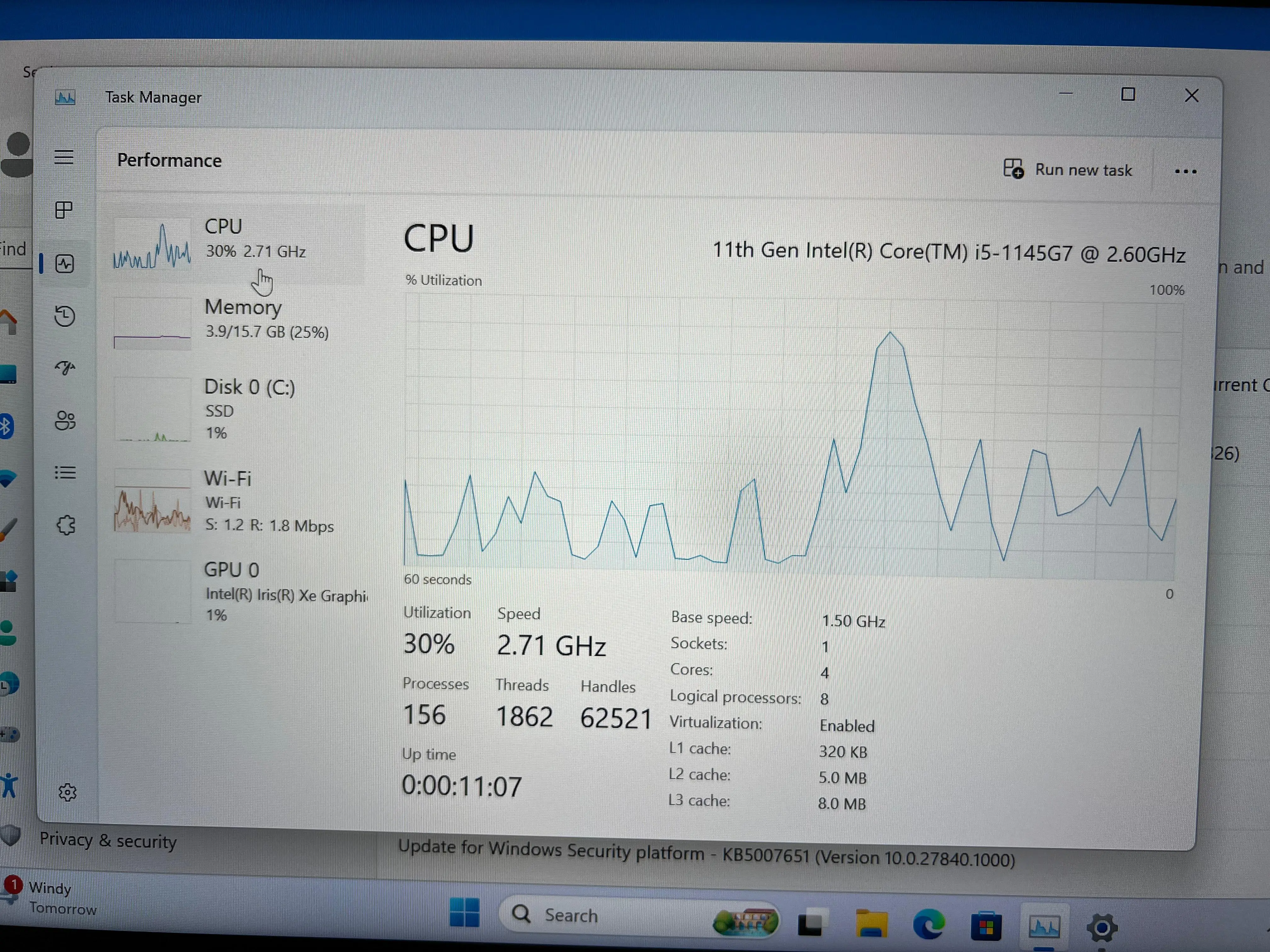
Task: Click the L1 cache 320 KB value
Action: pyautogui.click(x=843, y=752)
